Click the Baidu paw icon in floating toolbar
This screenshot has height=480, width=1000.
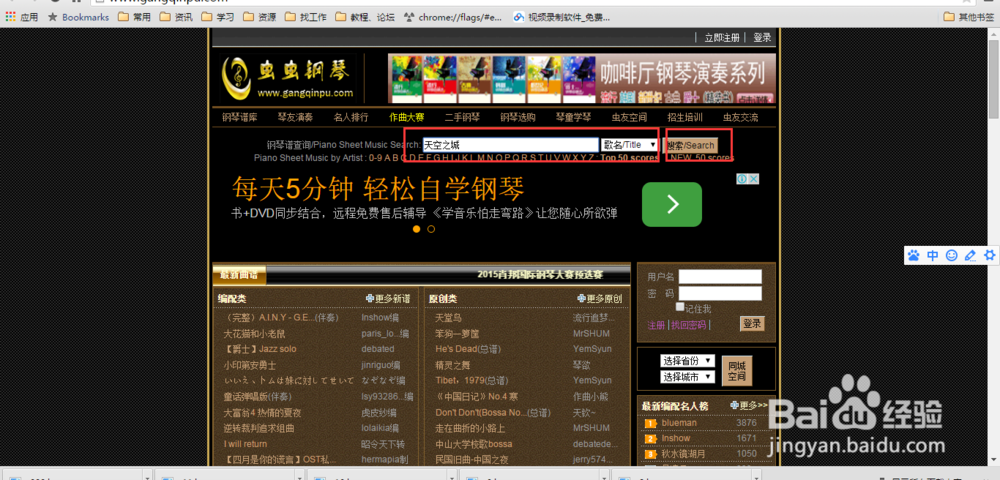914,256
